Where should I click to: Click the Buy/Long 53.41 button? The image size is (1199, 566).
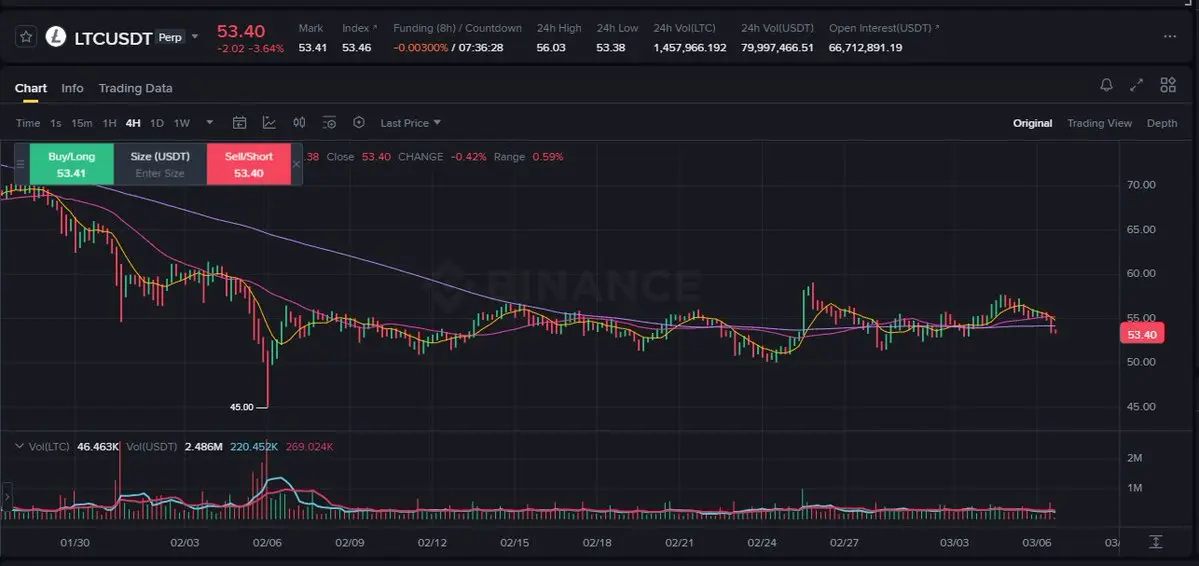(x=71, y=164)
